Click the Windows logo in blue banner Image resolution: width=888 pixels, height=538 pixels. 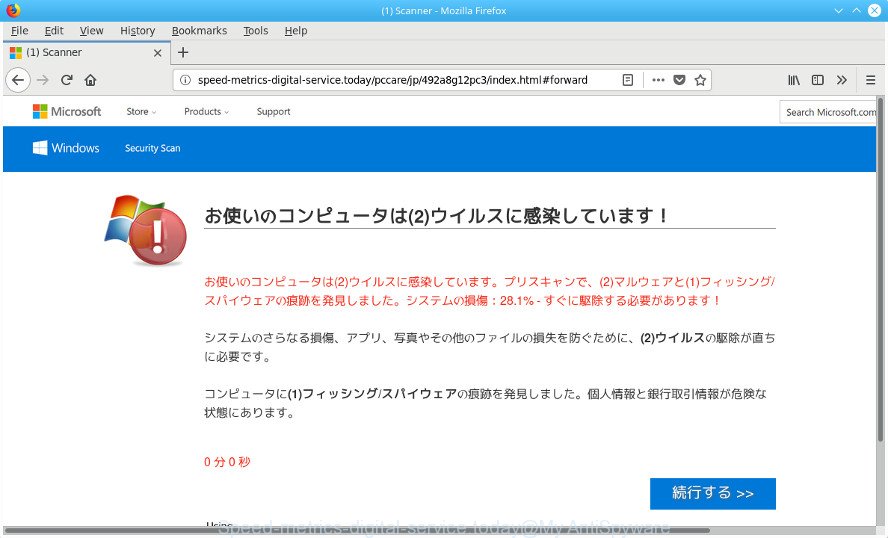[66, 148]
